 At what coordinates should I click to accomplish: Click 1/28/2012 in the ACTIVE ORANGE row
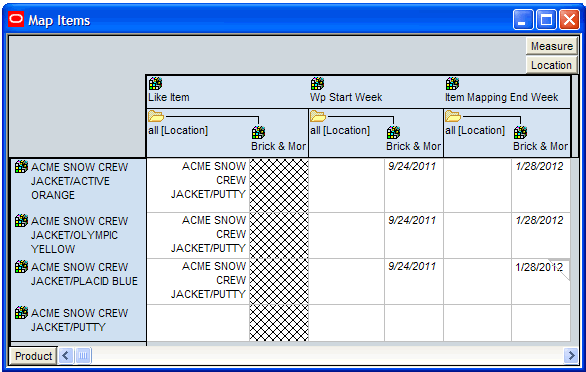(x=539, y=166)
